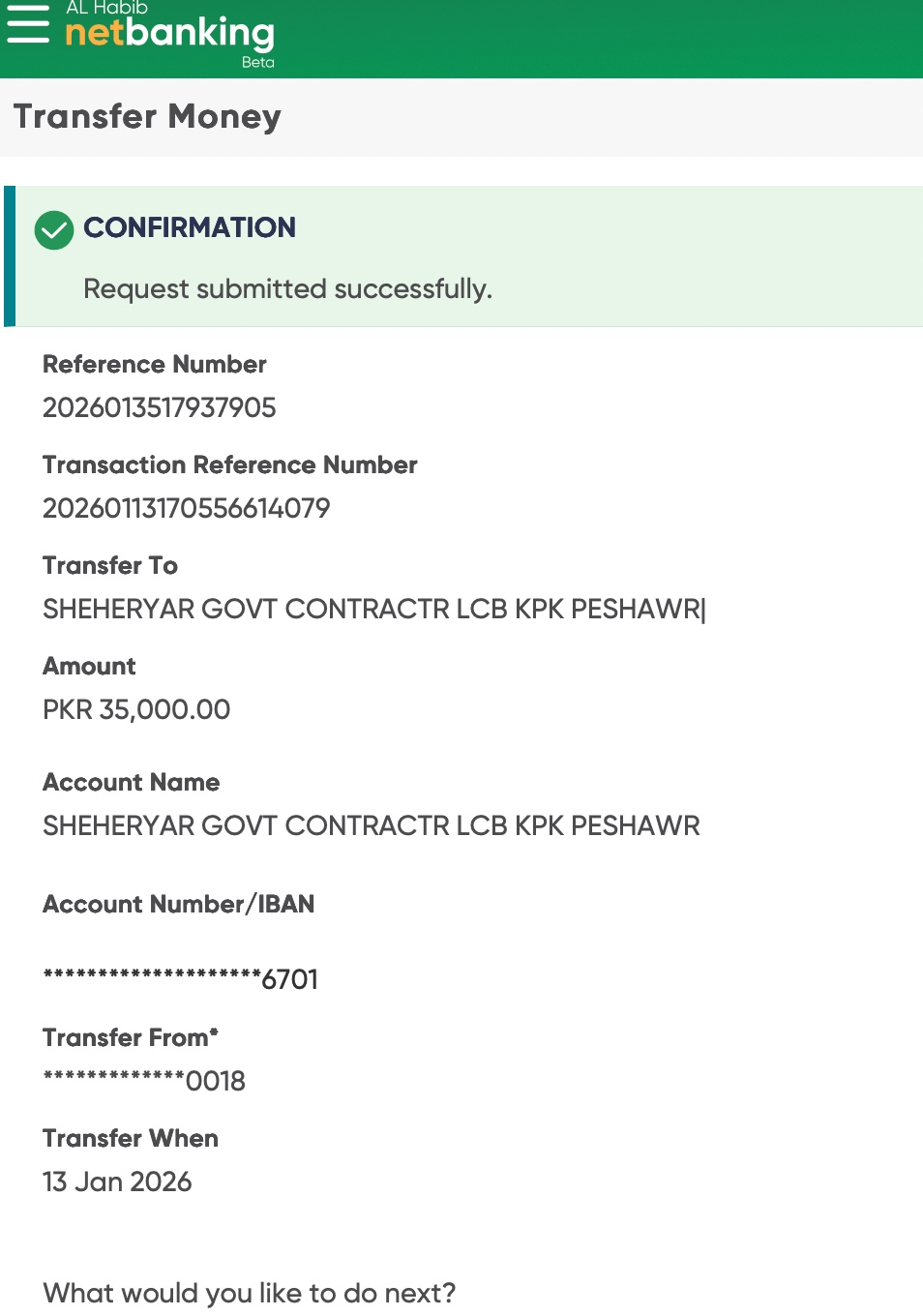The width and height of the screenshot is (923, 1316).
Task: Click the Transaction Reference Number label
Action: coord(230,465)
